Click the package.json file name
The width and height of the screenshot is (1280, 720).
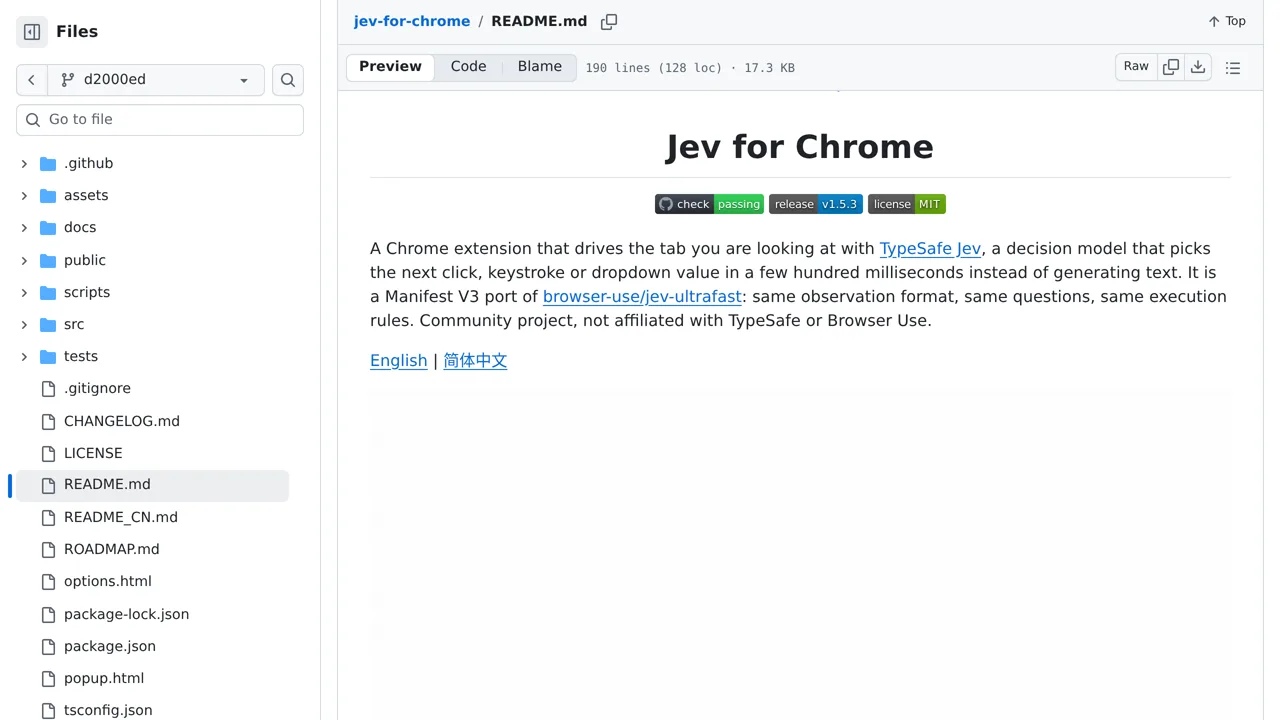pos(110,647)
